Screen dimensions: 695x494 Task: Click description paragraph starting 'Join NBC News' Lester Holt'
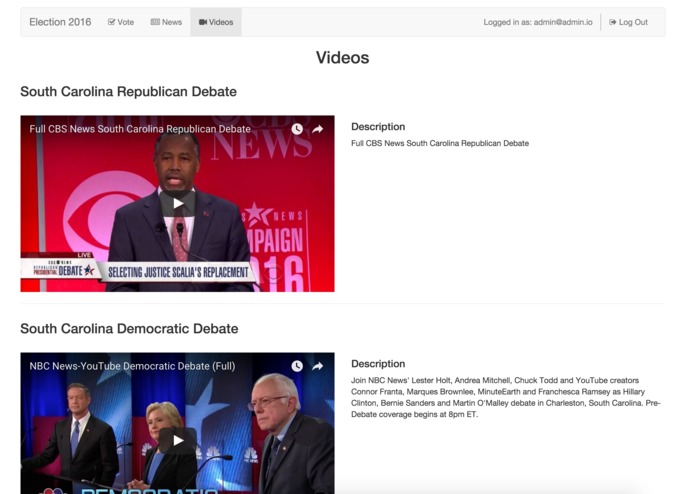coord(506,397)
